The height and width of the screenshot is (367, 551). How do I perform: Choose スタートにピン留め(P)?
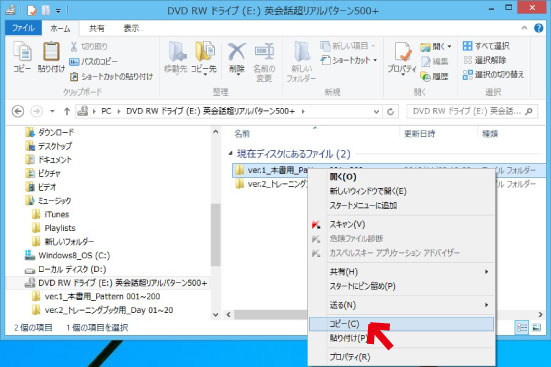pos(401,286)
